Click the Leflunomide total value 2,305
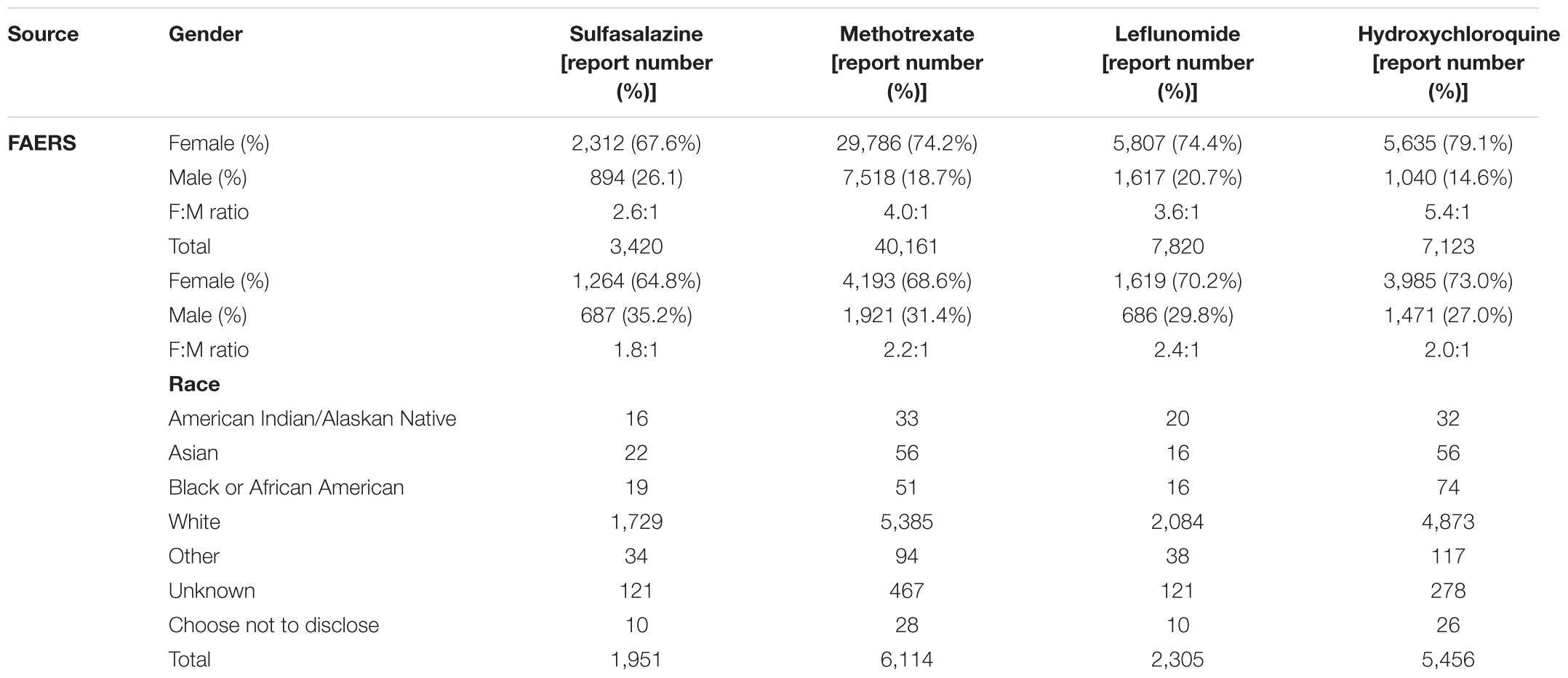Viewport: 1568px width, 678px height. pyautogui.click(x=1177, y=659)
